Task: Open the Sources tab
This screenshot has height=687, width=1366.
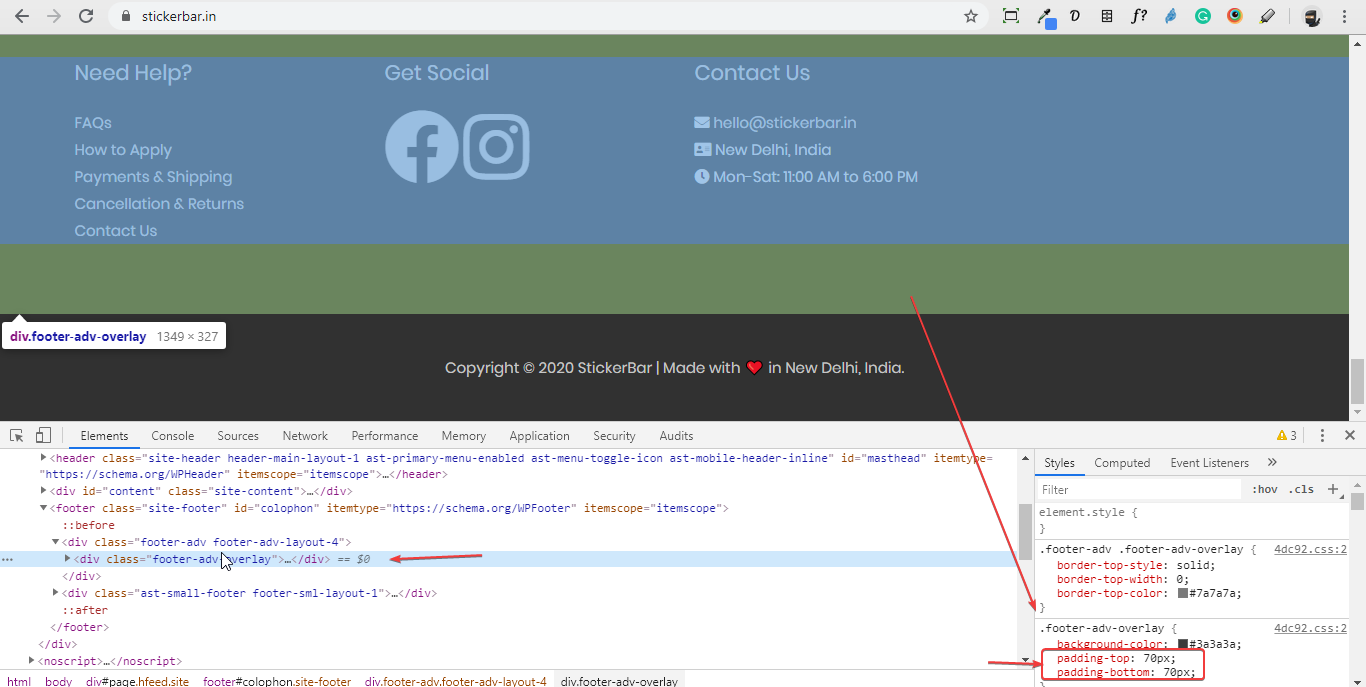Action: 238,435
